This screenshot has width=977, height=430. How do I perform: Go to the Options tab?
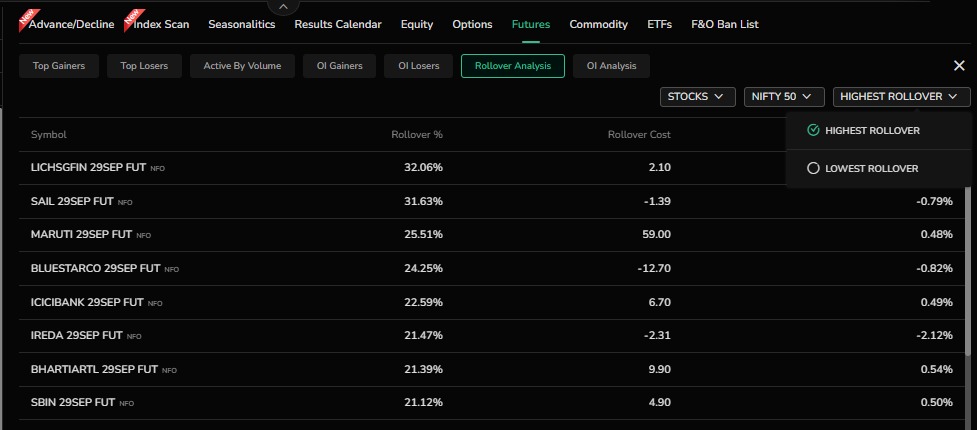472,24
